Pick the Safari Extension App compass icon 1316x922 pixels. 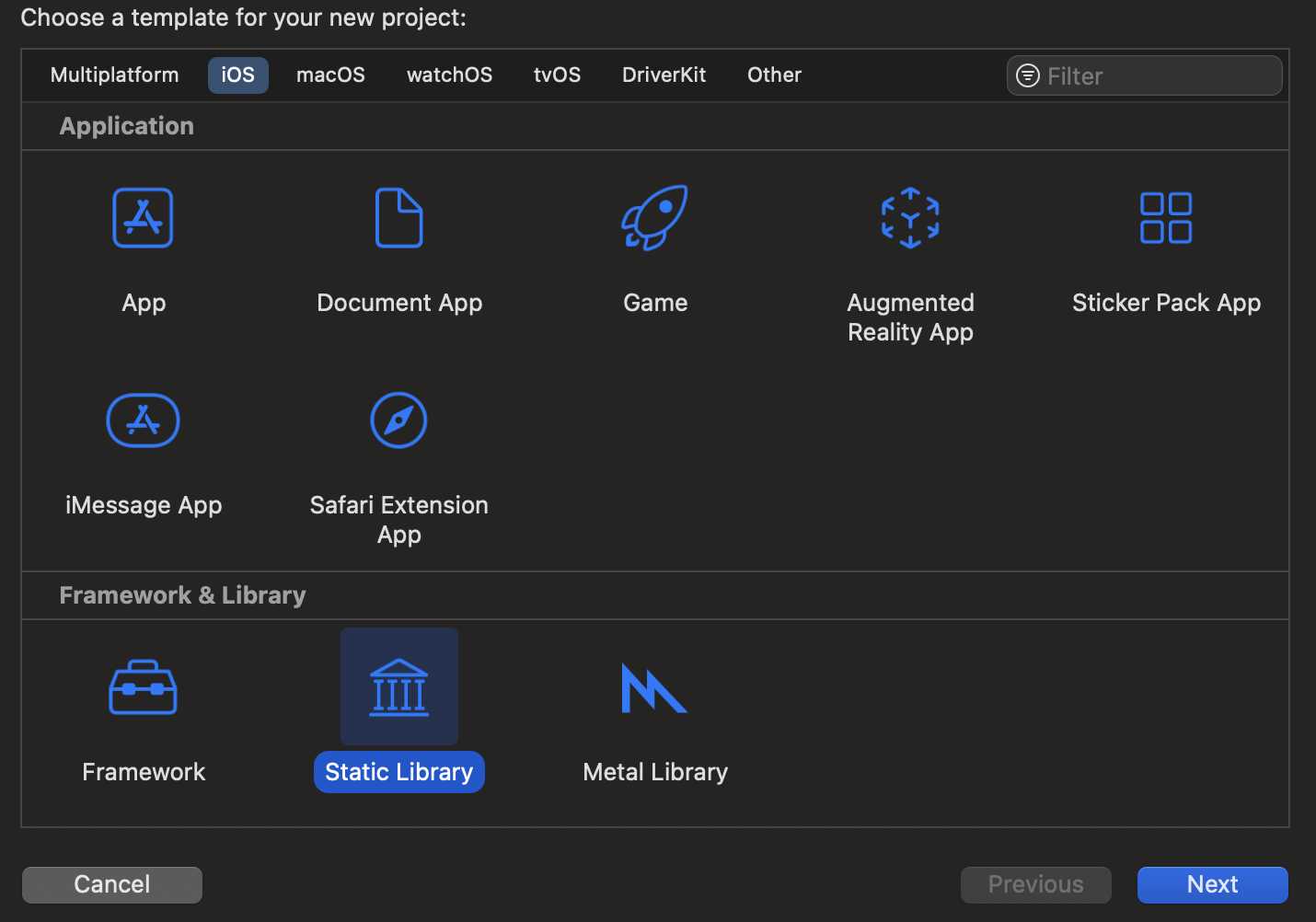(x=398, y=421)
